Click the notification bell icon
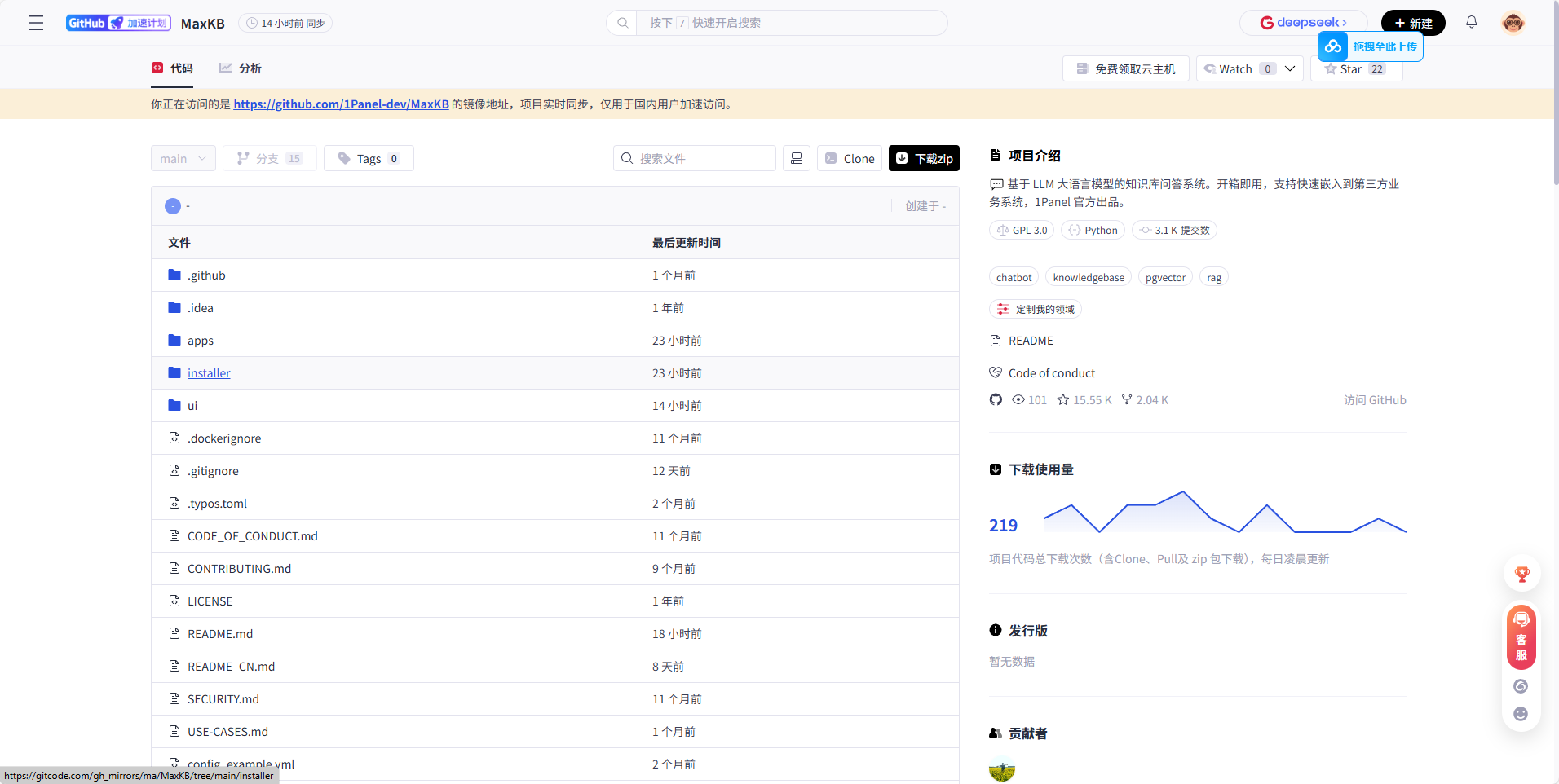Image resolution: width=1559 pixels, height=784 pixels. point(1472,23)
